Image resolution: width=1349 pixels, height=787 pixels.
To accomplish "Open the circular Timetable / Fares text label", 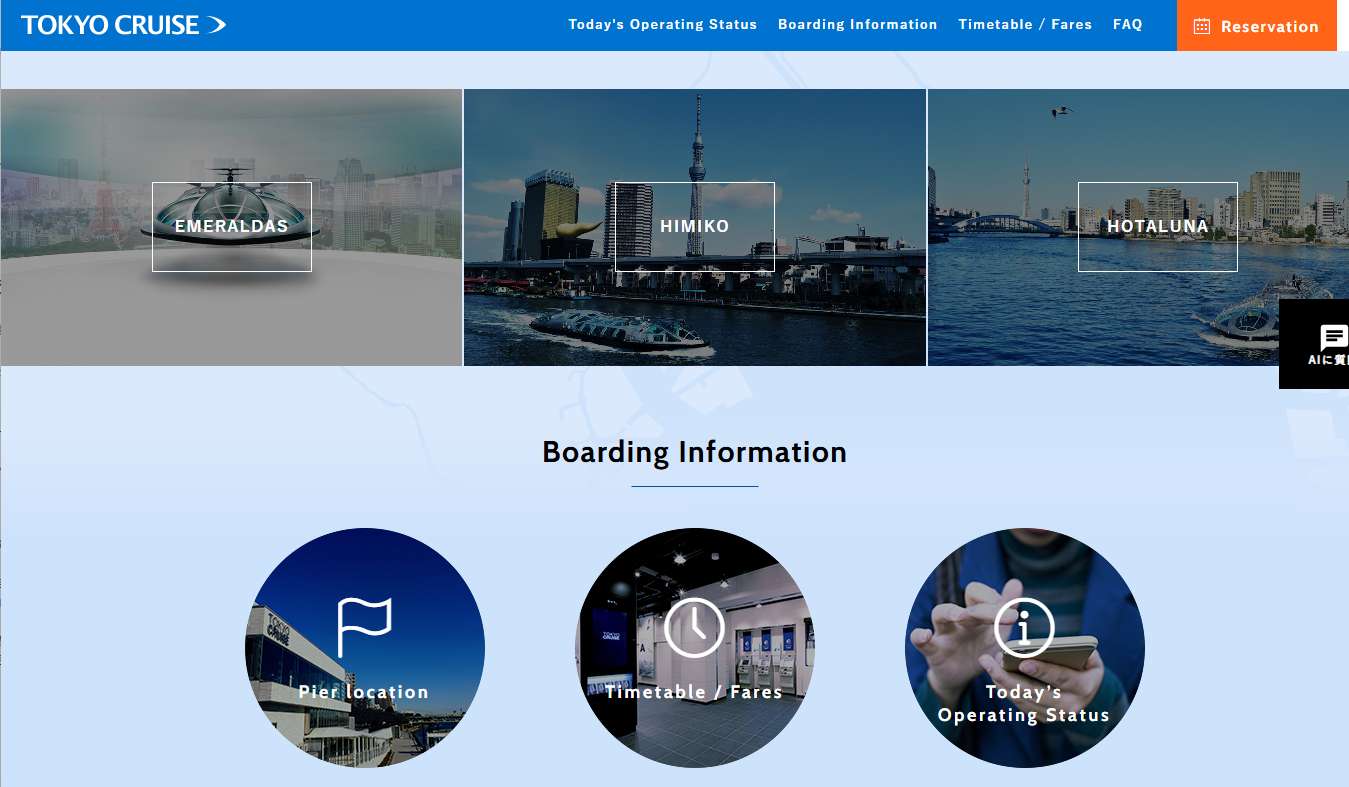I will point(694,692).
